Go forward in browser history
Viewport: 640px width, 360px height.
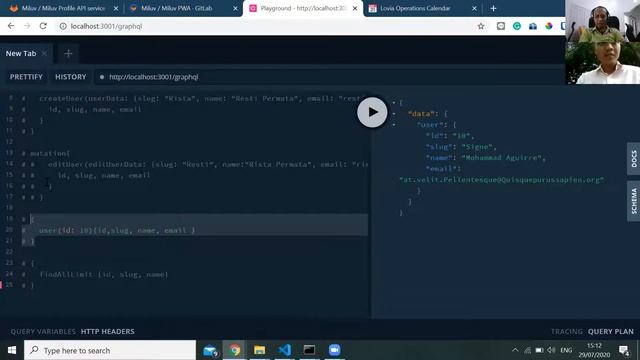(27, 26)
